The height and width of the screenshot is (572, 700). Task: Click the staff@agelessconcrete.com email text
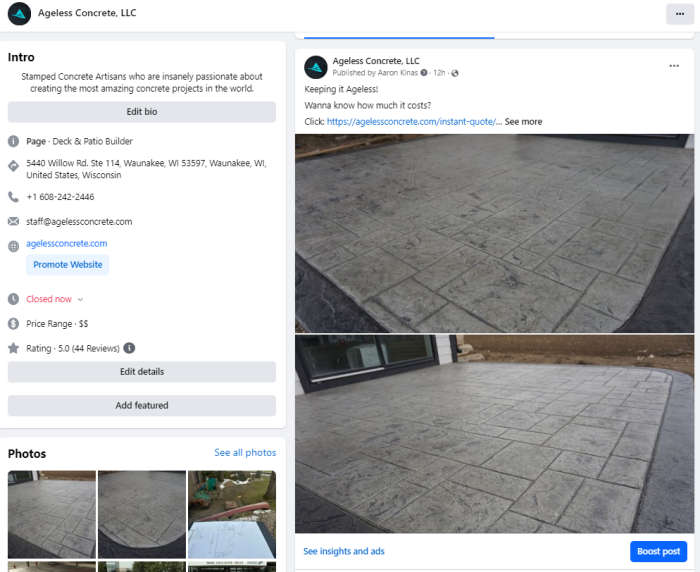click(79, 221)
